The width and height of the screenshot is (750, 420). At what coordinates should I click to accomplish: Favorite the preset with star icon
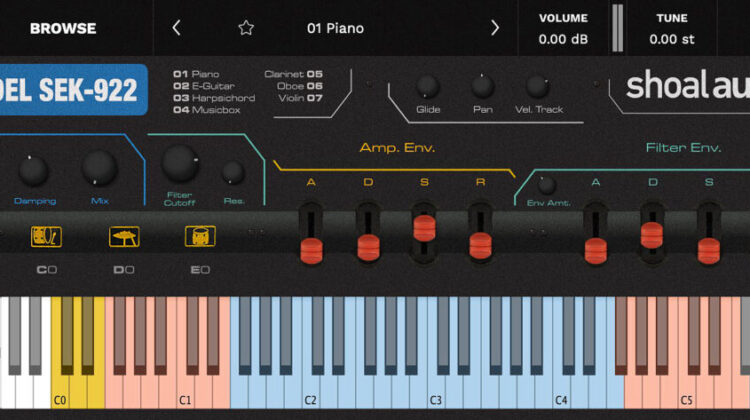click(246, 28)
